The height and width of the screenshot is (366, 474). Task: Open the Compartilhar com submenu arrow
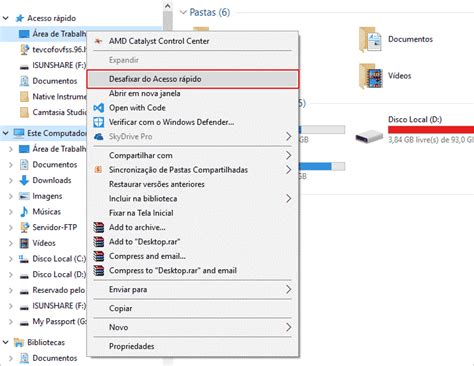pyautogui.click(x=288, y=155)
